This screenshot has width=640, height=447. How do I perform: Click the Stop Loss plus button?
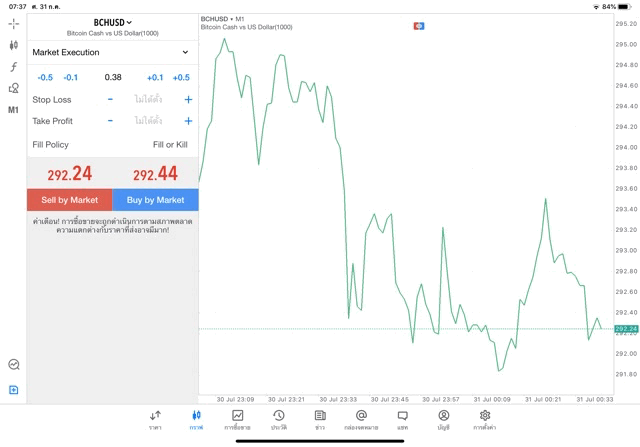[x=188, y=99]
